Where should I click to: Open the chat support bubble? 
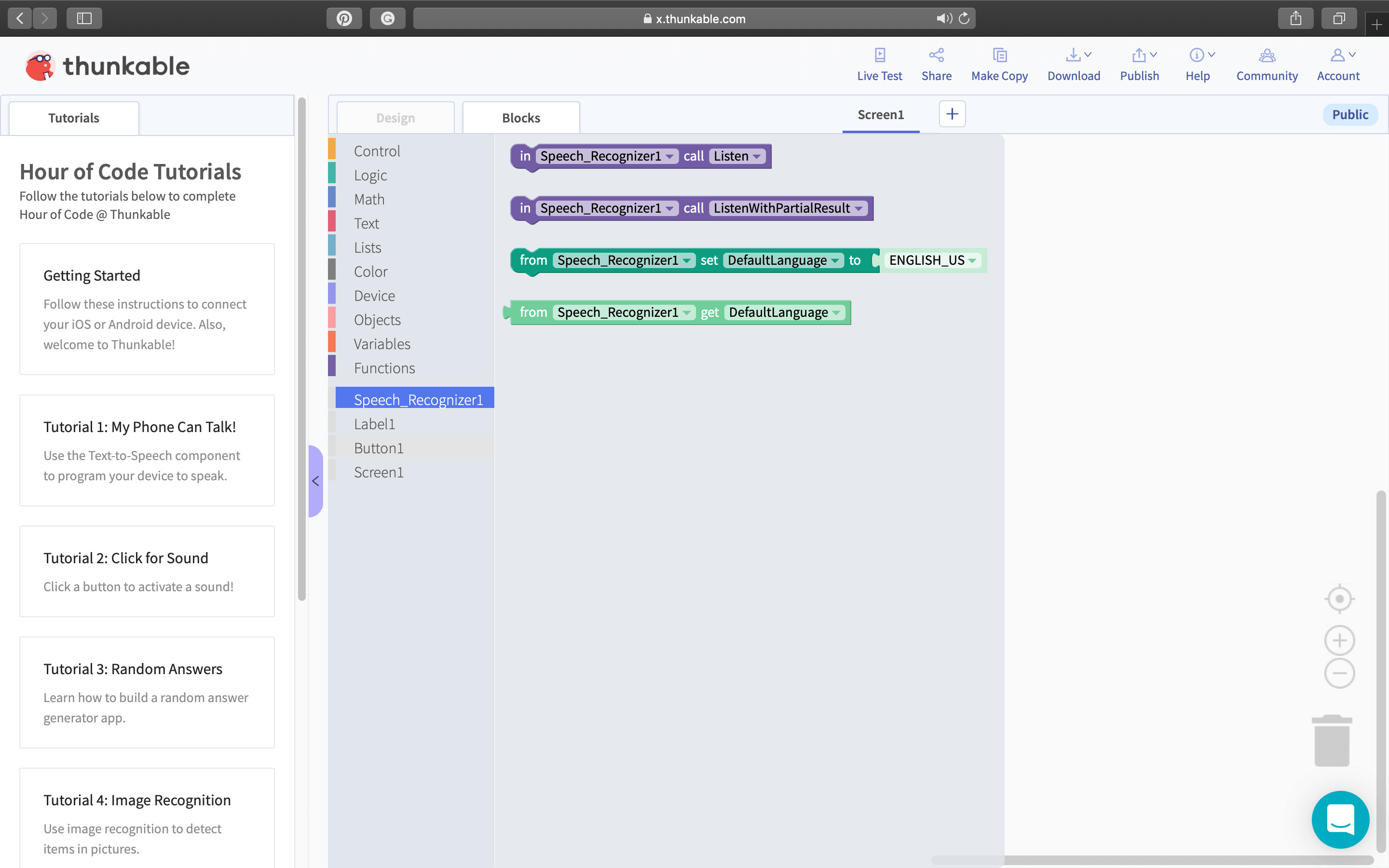click(x=1340, y=819)
